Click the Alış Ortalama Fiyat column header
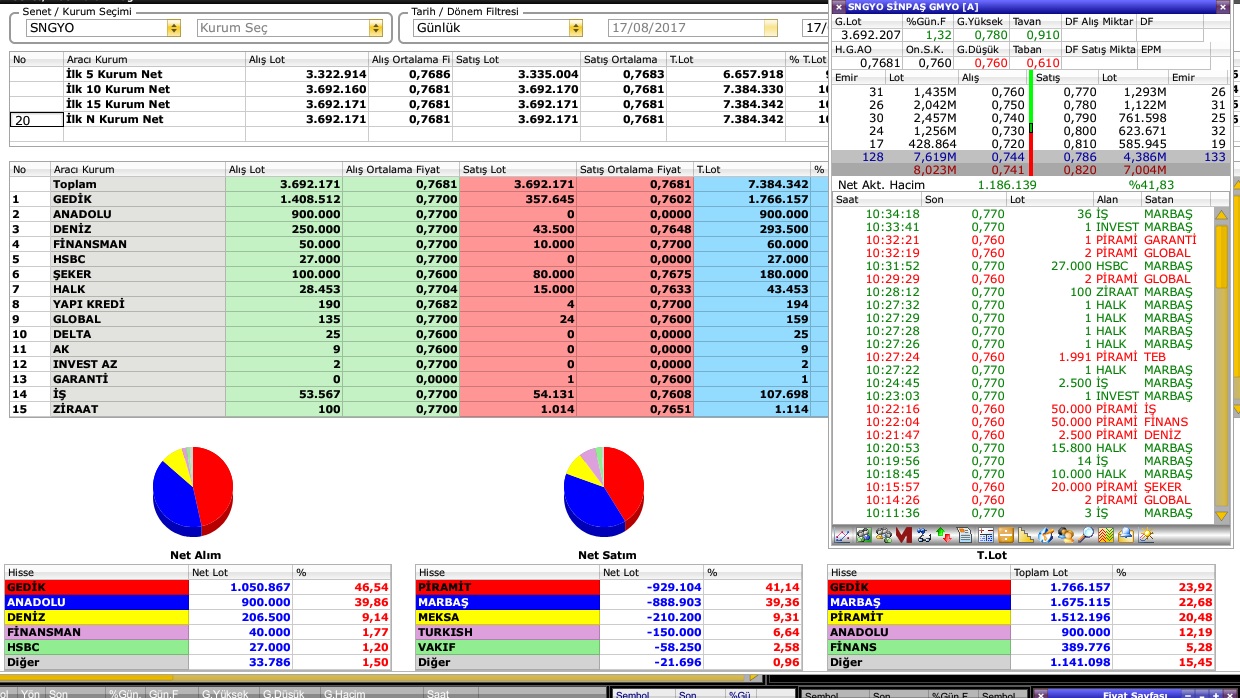The width and height of the screenshot is (1240, 698). click(x=400, y=170)
